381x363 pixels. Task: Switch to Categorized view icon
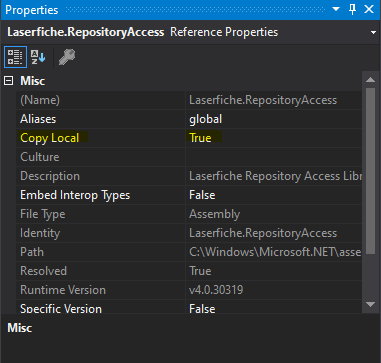coord(15,57)
